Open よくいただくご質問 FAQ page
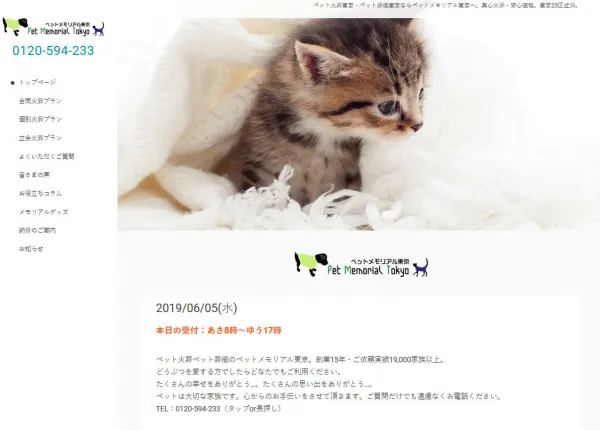 pyautogui.click(x=47, y=156)
